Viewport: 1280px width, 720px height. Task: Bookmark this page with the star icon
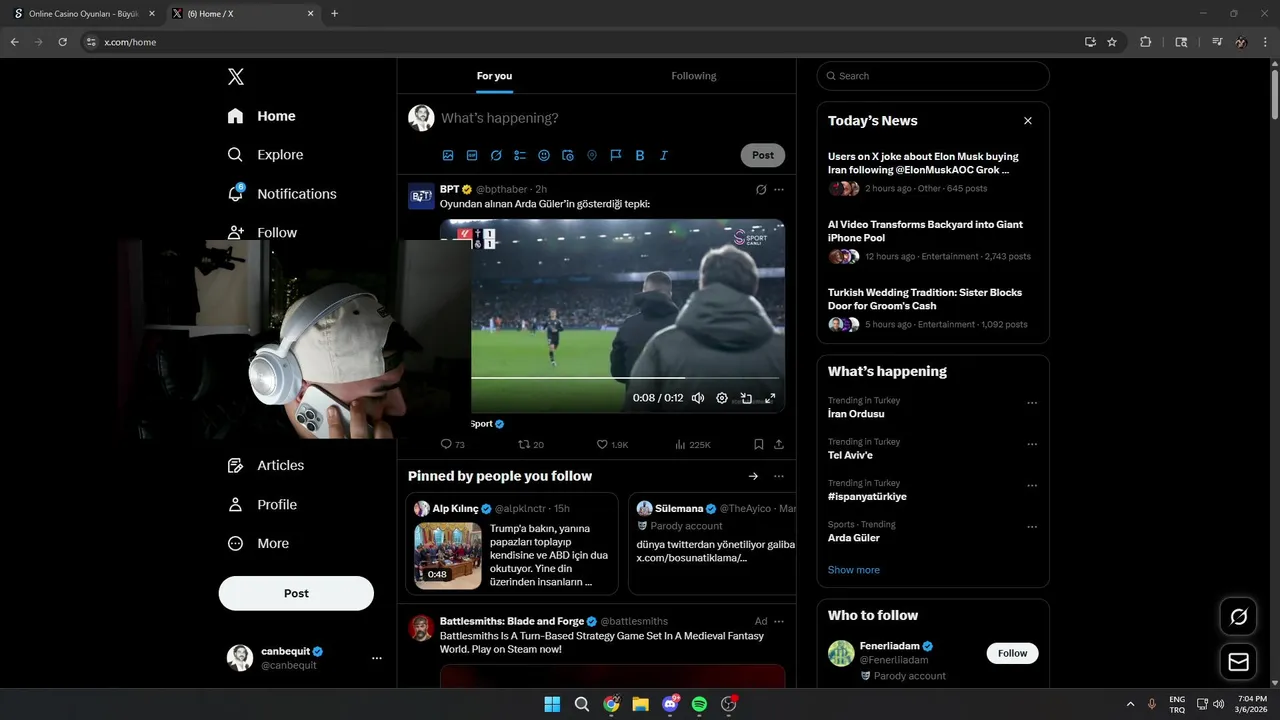click(x=1112, y=42)
